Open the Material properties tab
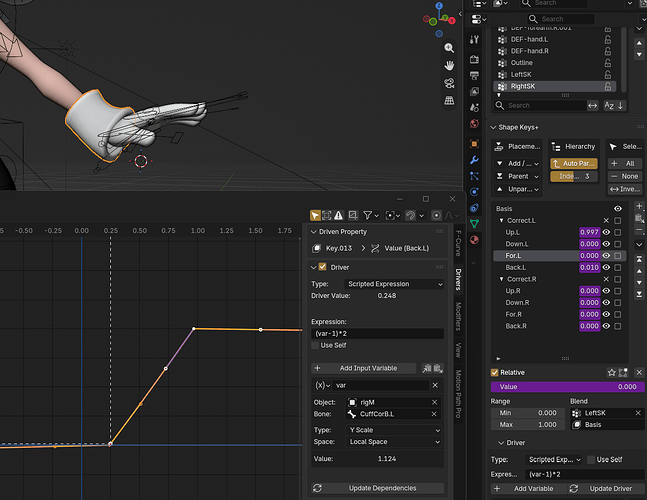Screen dimensions: 647x500 click(x=475, y=240)
